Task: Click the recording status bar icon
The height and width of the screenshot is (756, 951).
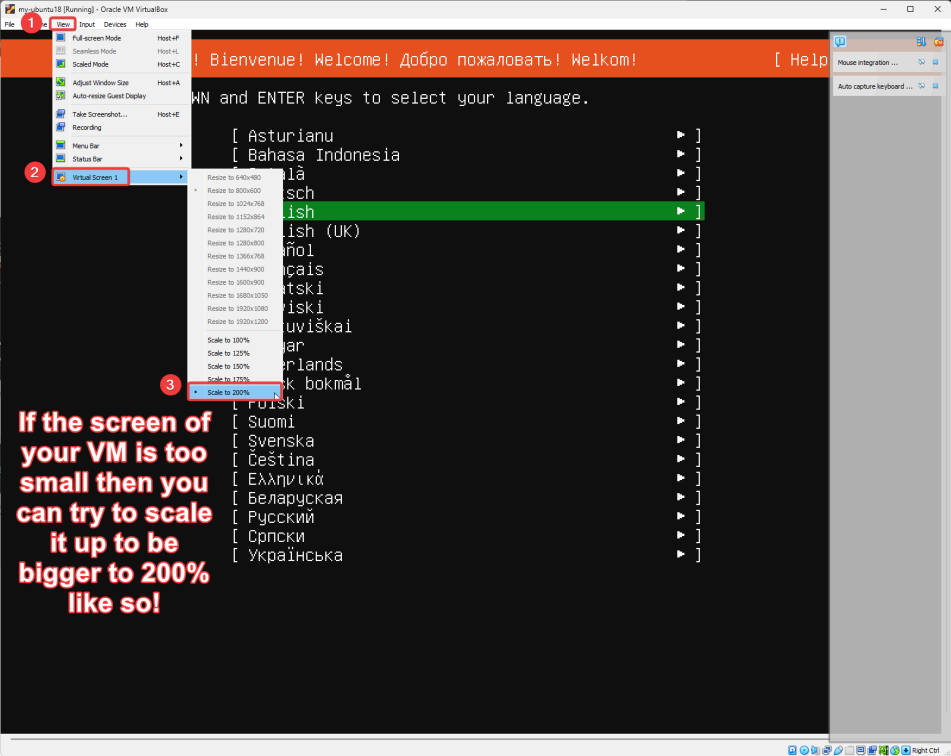Action: pos(872,751)
